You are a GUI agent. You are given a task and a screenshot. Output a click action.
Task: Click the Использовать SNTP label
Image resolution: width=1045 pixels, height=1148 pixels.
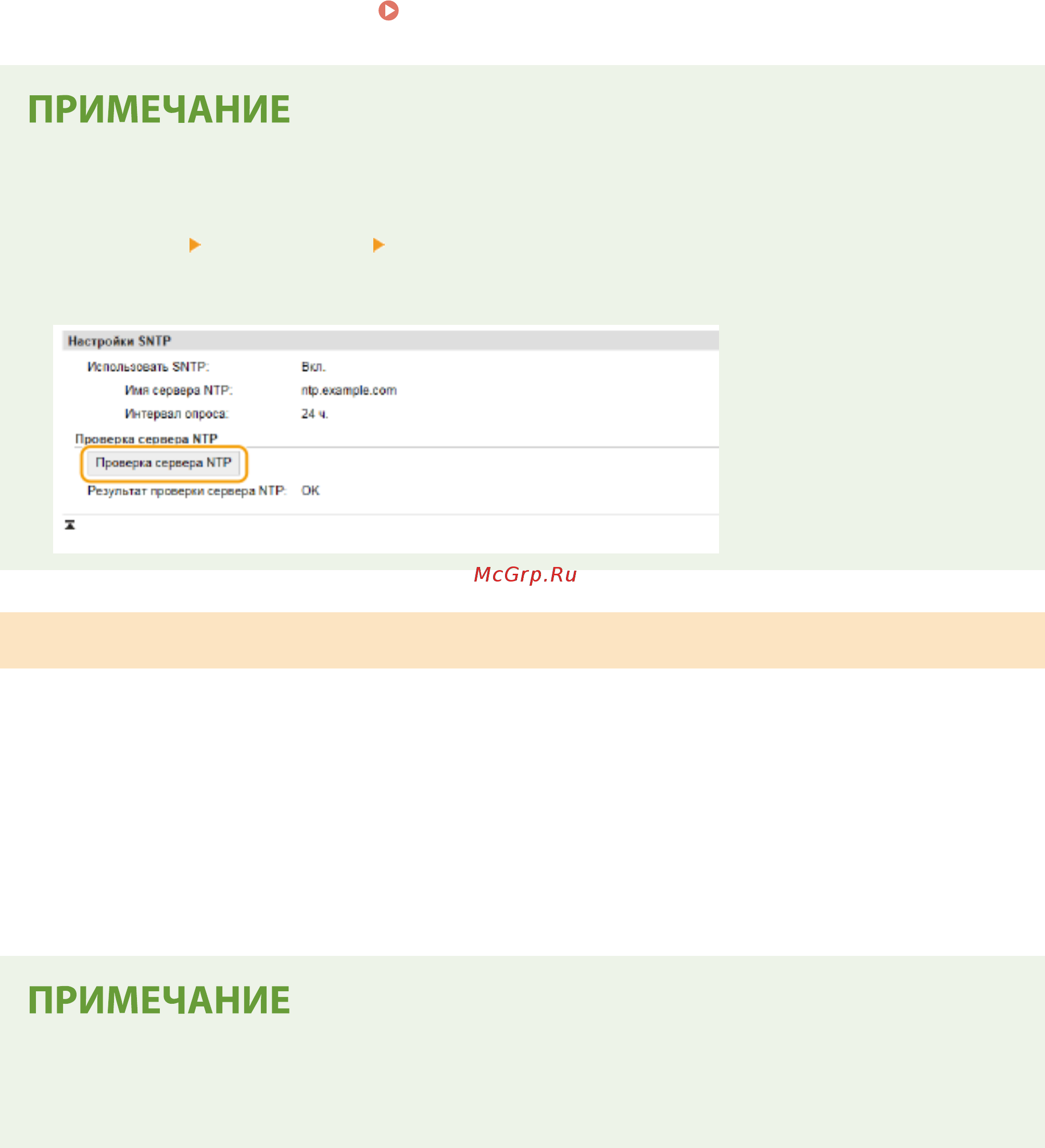[x=148, y=367]
